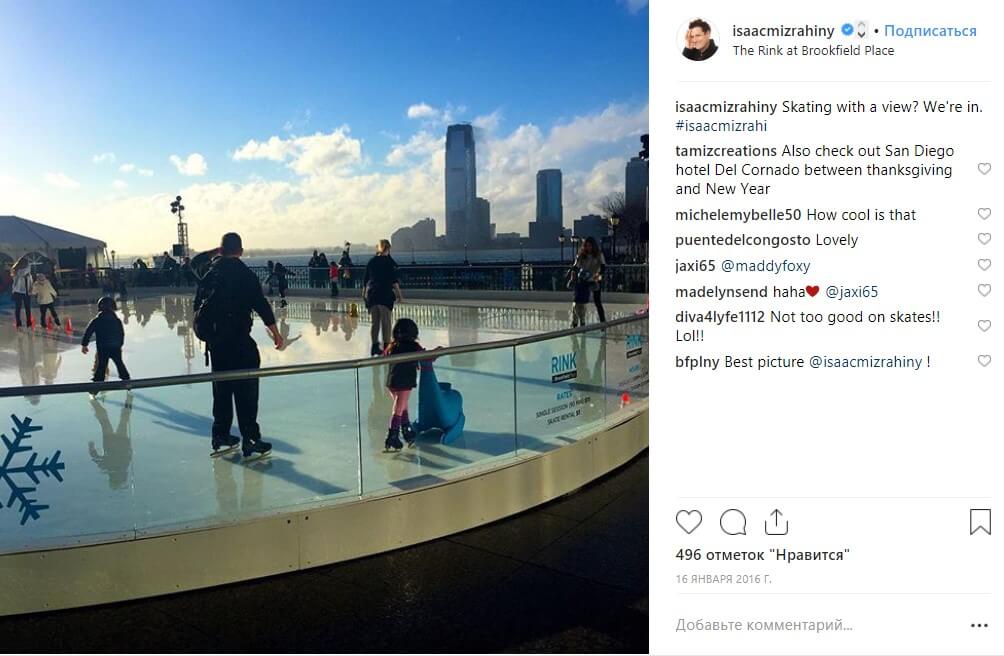This screenshot has height=656, width=1004.
Task: Like the jaxi65 comment
Action: point(984,265)
